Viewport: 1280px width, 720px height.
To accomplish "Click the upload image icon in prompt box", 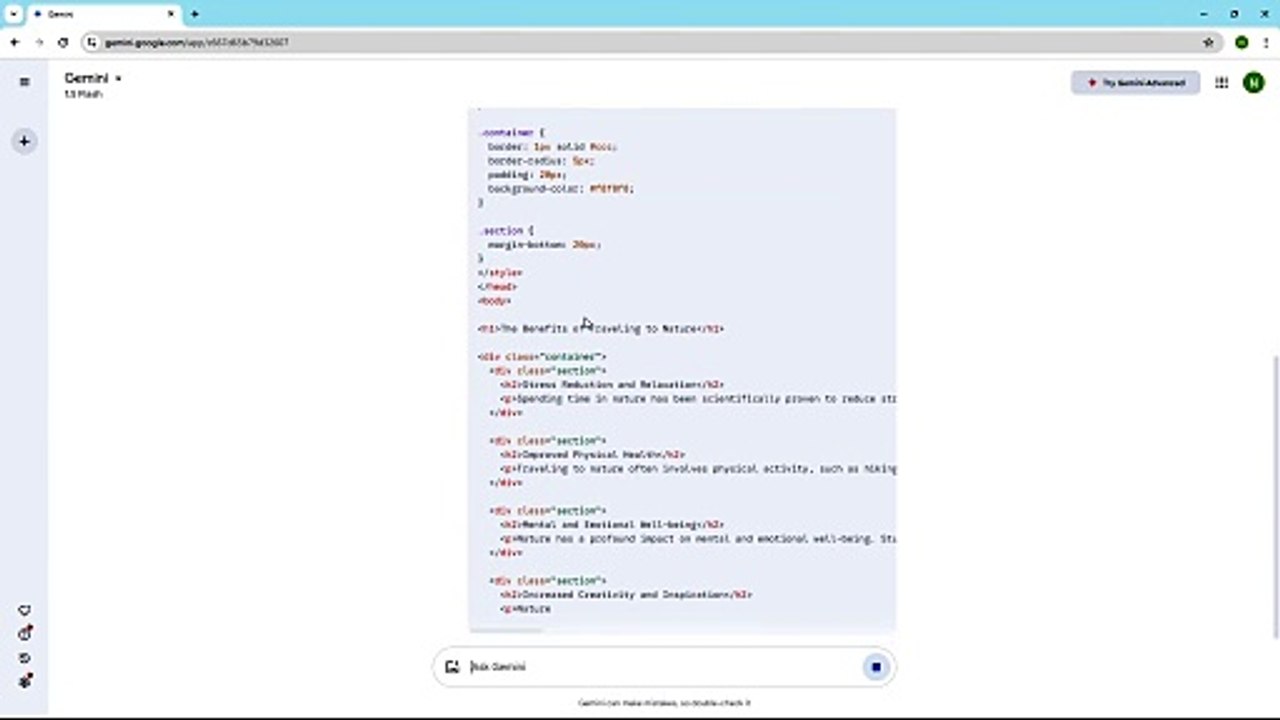I will click(x=452, y=667).
